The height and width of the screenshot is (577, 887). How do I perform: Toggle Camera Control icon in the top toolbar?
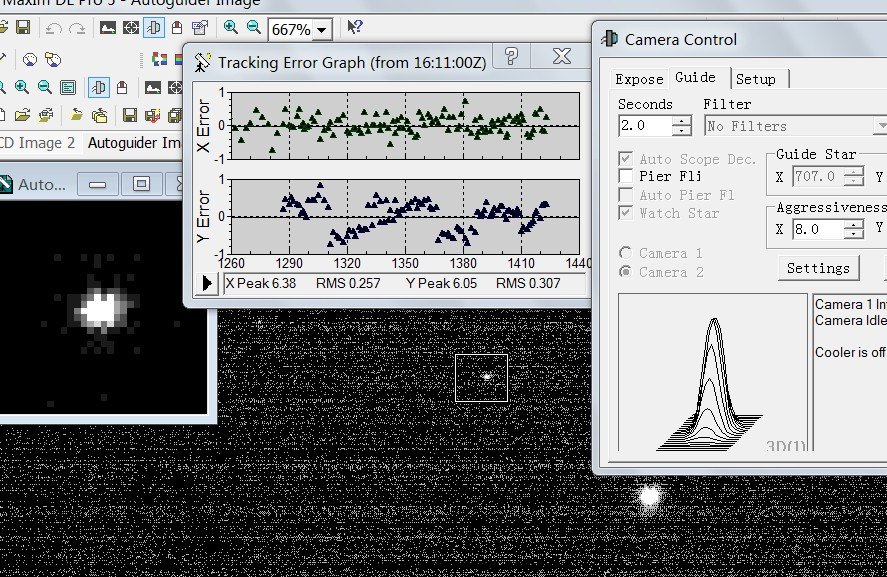(x=154, y=27)
